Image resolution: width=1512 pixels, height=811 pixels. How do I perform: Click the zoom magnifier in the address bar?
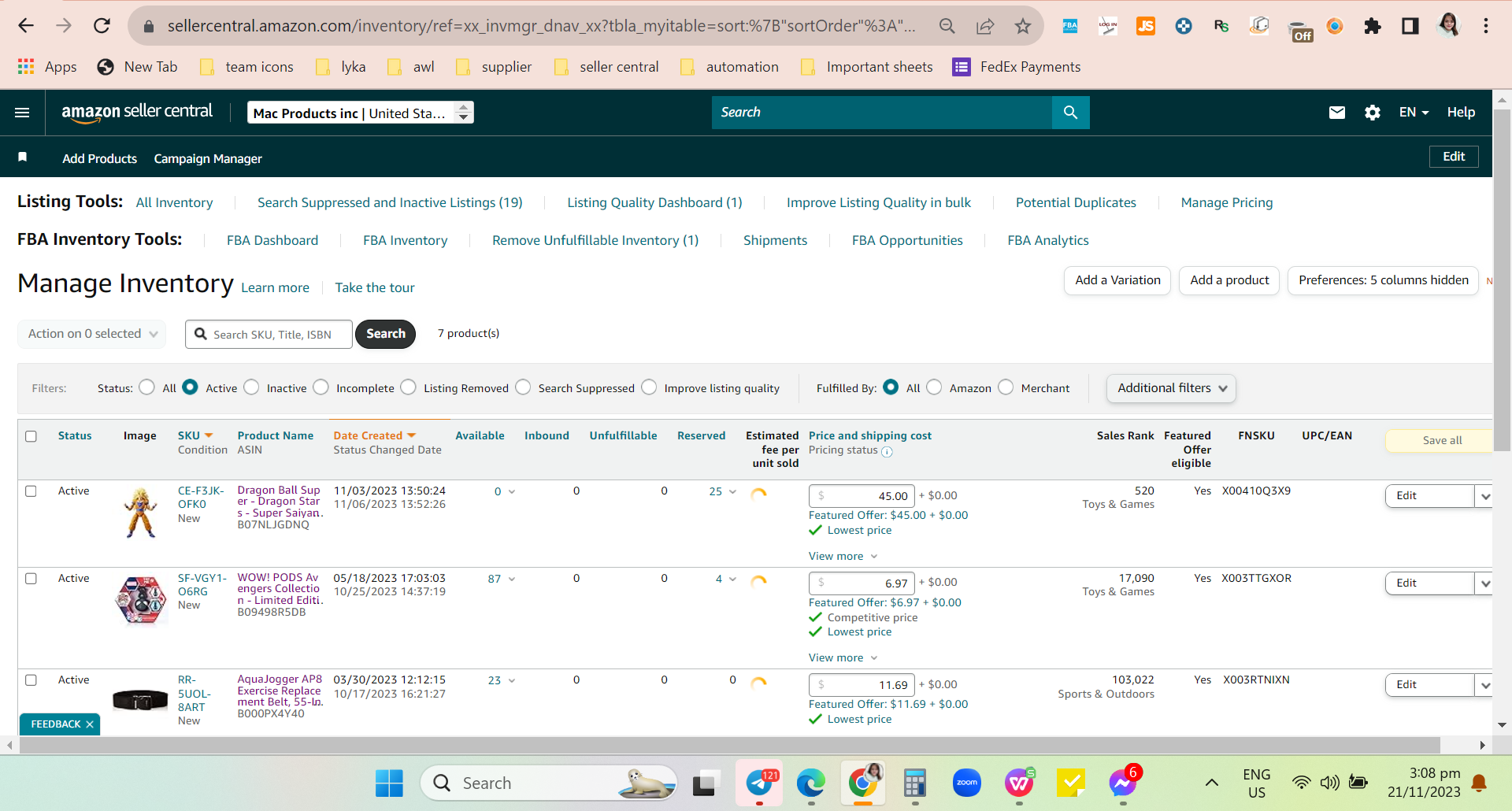click(x=947, y=26)
